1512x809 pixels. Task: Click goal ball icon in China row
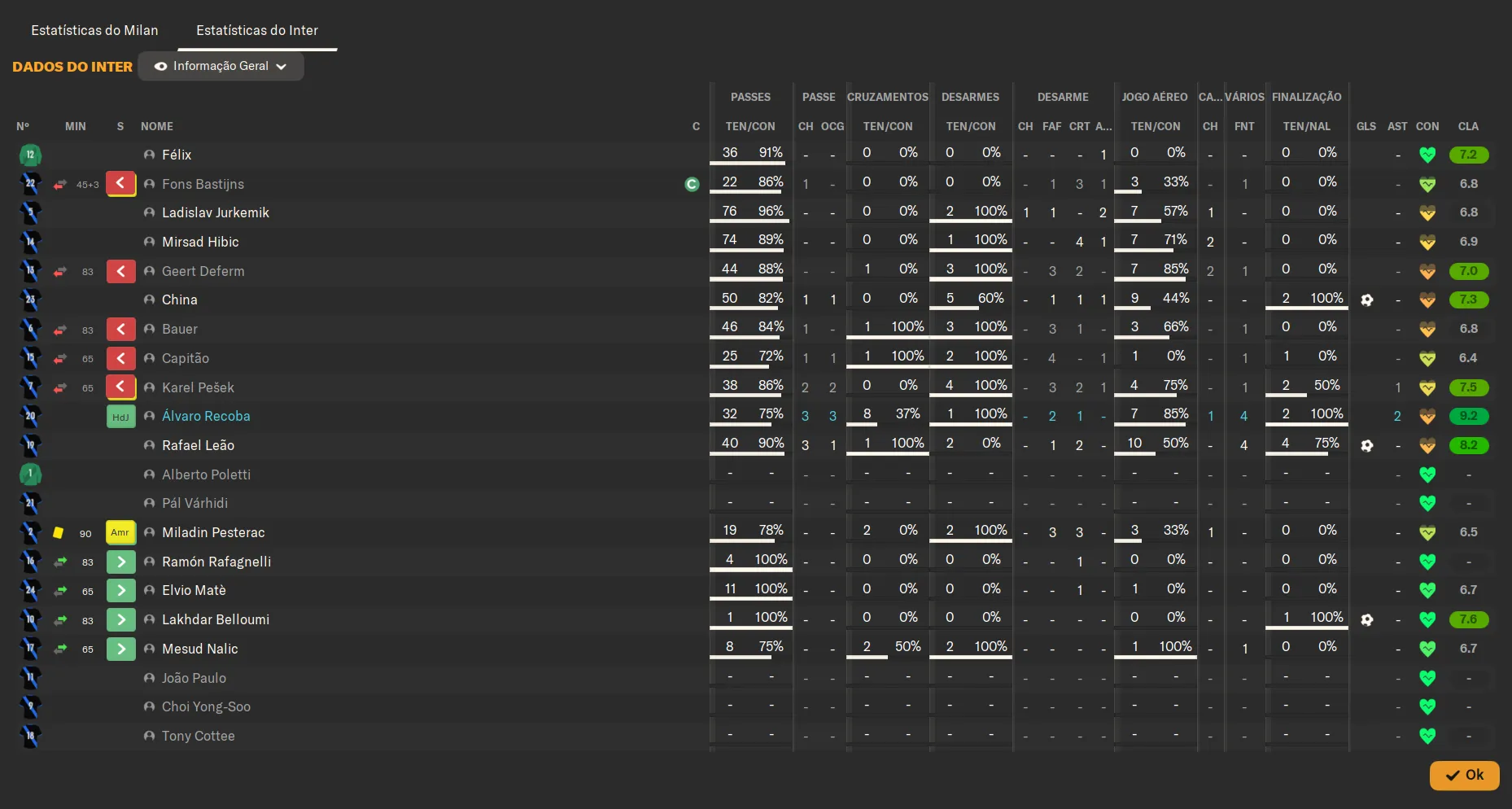1366,300
